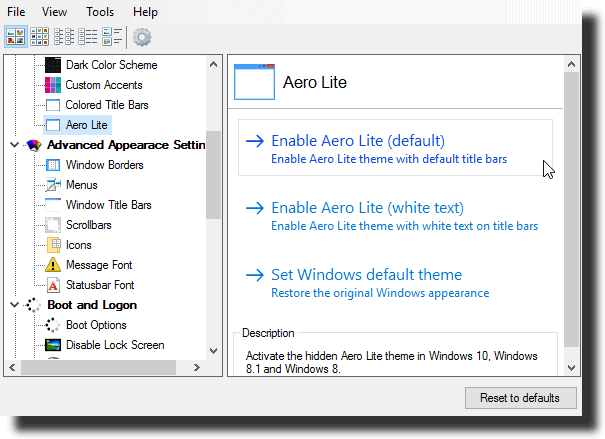Select Menus tree item
This screenshot has width=605, height=439.
(82, 185)
